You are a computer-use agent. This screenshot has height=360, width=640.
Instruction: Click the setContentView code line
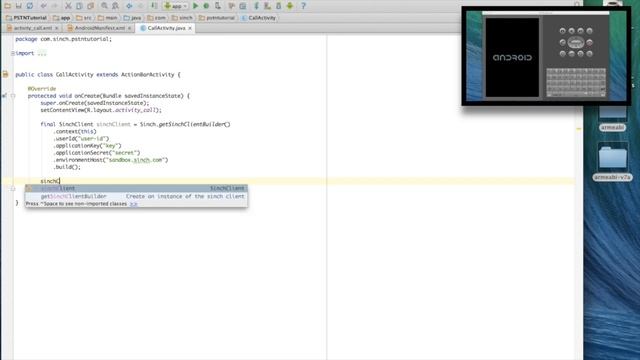point(101,110)
